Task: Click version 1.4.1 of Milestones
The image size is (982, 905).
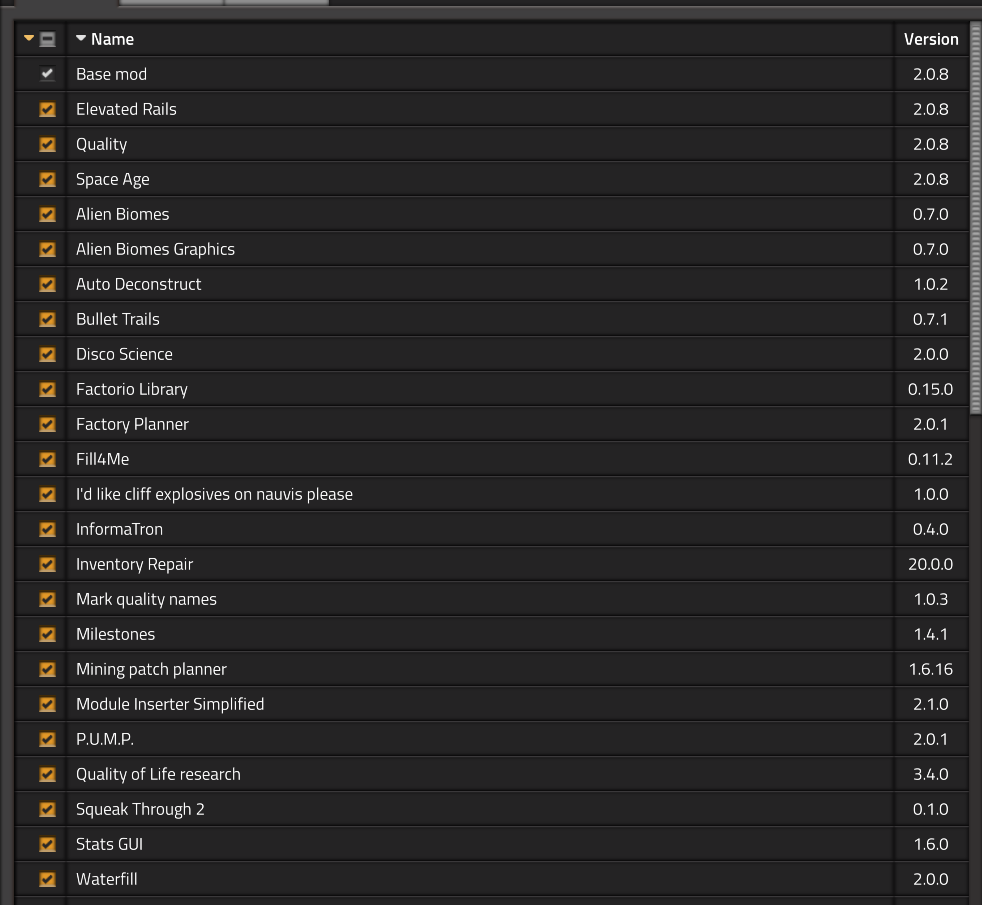Action: click(x=931, y=634)
